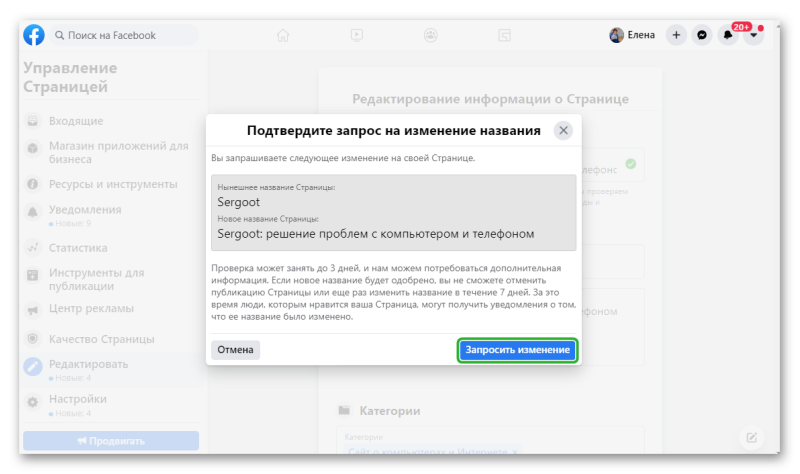
Task: Open Ресурсы и инструменты
Action: [x=111, y=184]
